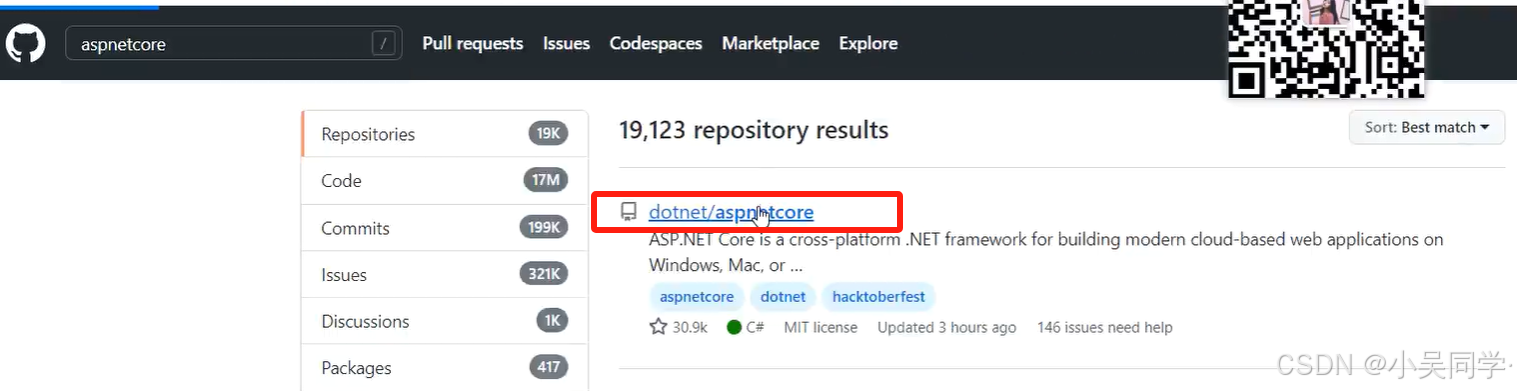This screenshot has height=391, width=1517.
Task: Click the 417 count badge on Packages
Action: click(x=548, y=368)
